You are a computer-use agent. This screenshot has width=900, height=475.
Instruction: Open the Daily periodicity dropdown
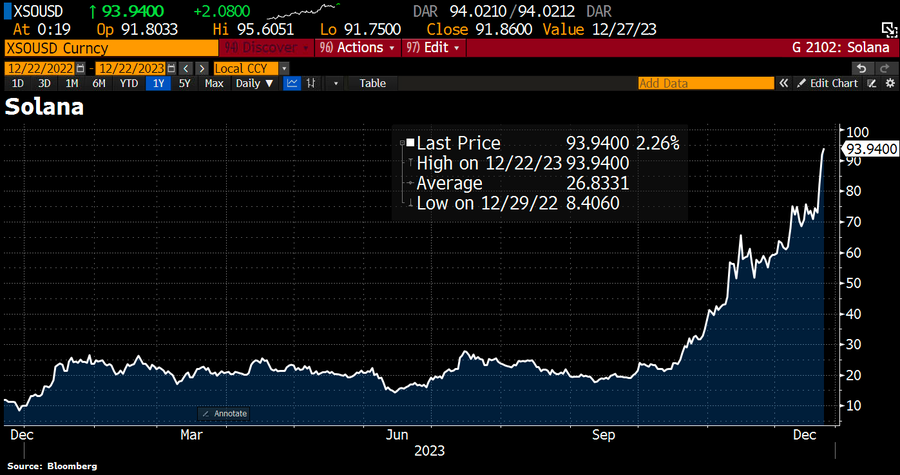[x=255, y=83]
